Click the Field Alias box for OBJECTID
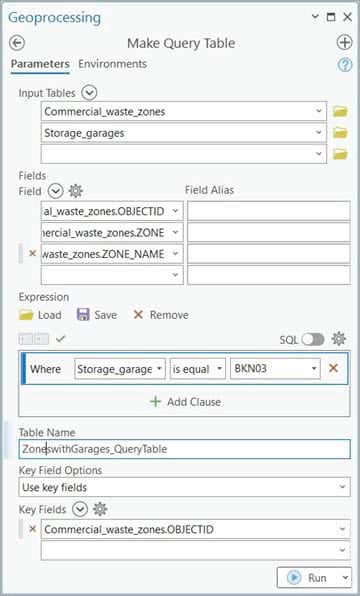360x596 pixels. click(x=268, y=211)
